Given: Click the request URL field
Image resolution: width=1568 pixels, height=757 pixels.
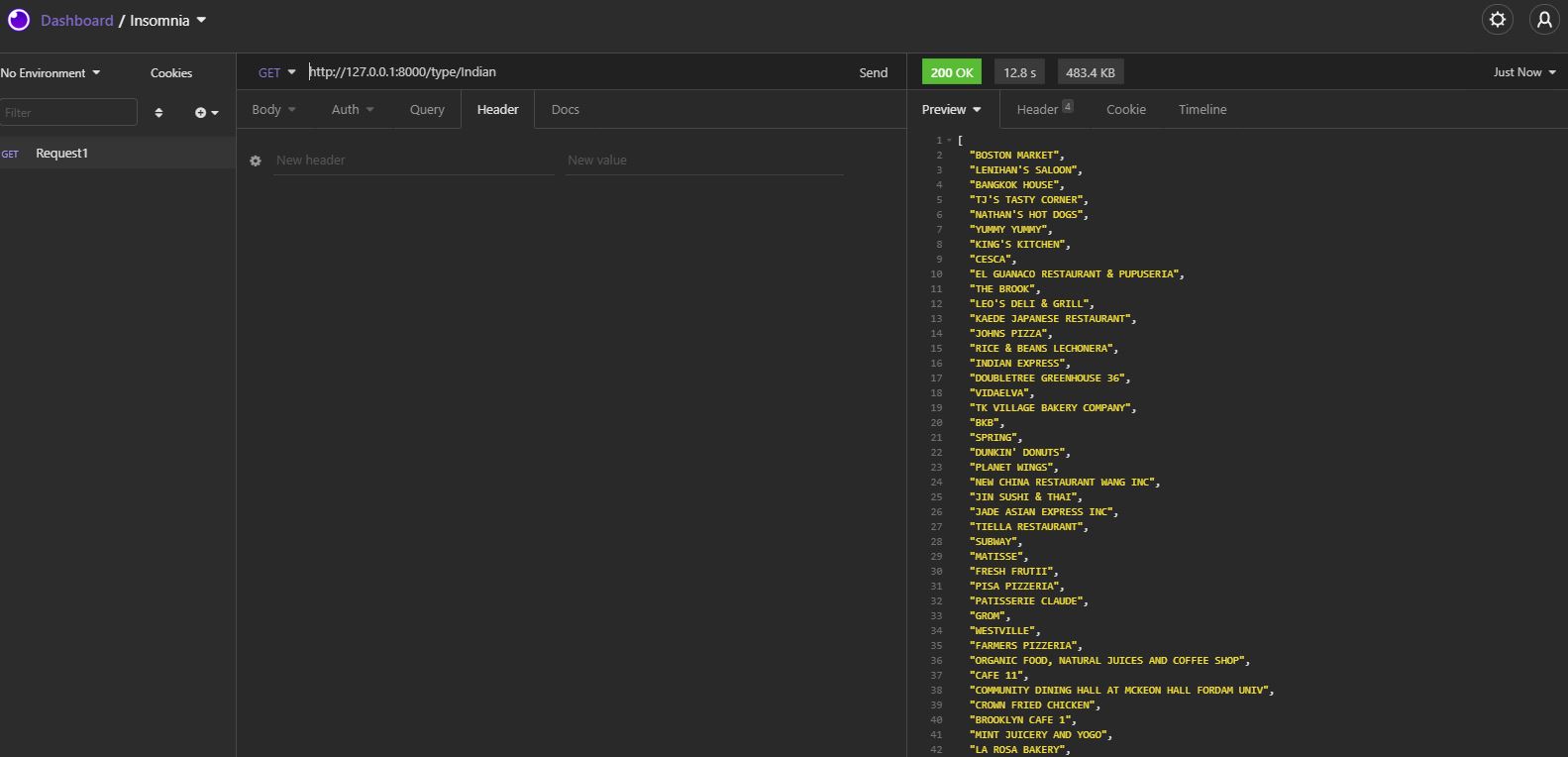Looking at the screenshot, I should click(575, 72).
